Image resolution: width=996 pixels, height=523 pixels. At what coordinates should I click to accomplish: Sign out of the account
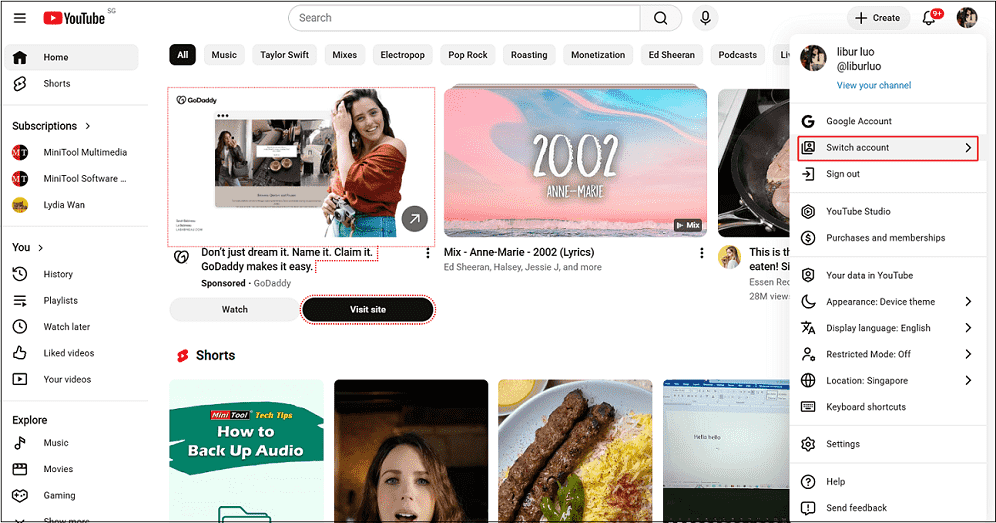coord(888,174)
